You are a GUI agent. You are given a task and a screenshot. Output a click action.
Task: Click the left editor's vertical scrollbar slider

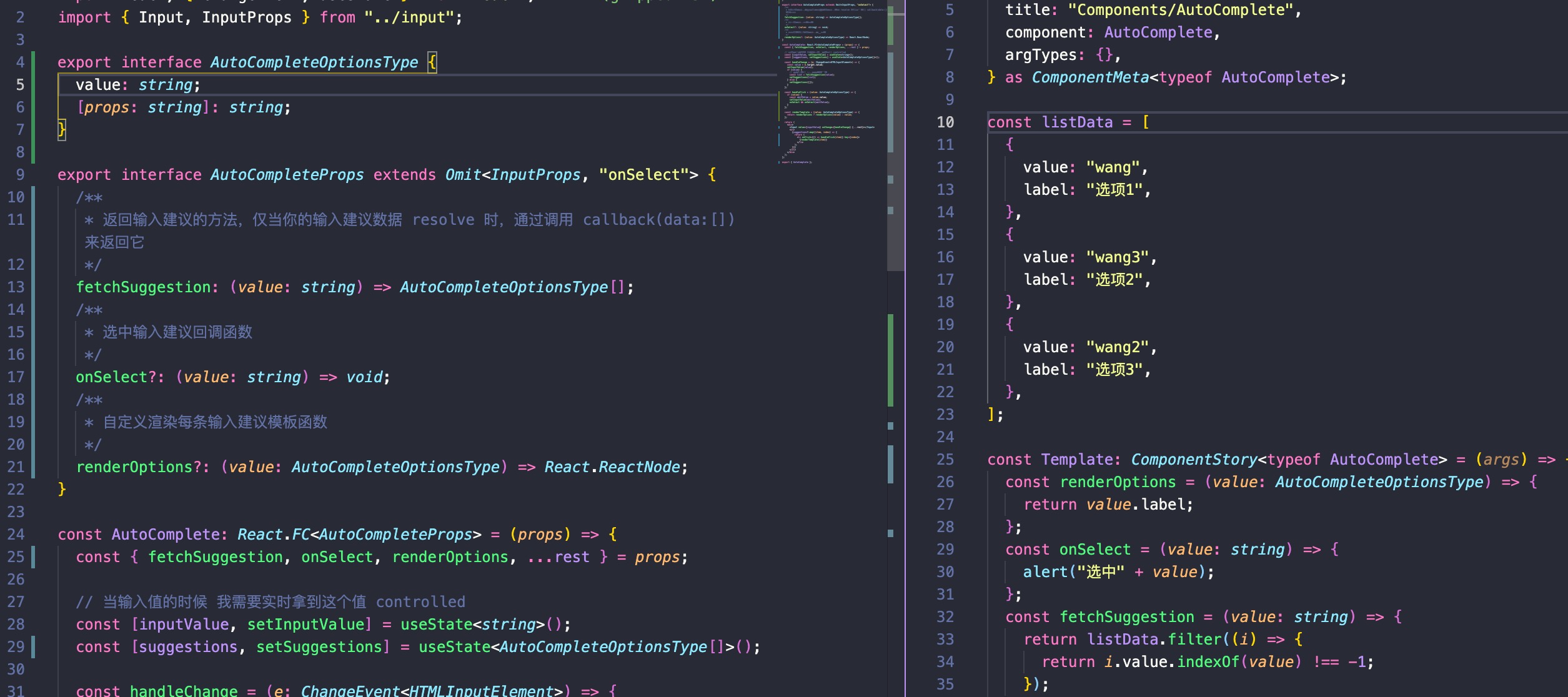coord(895,137)
